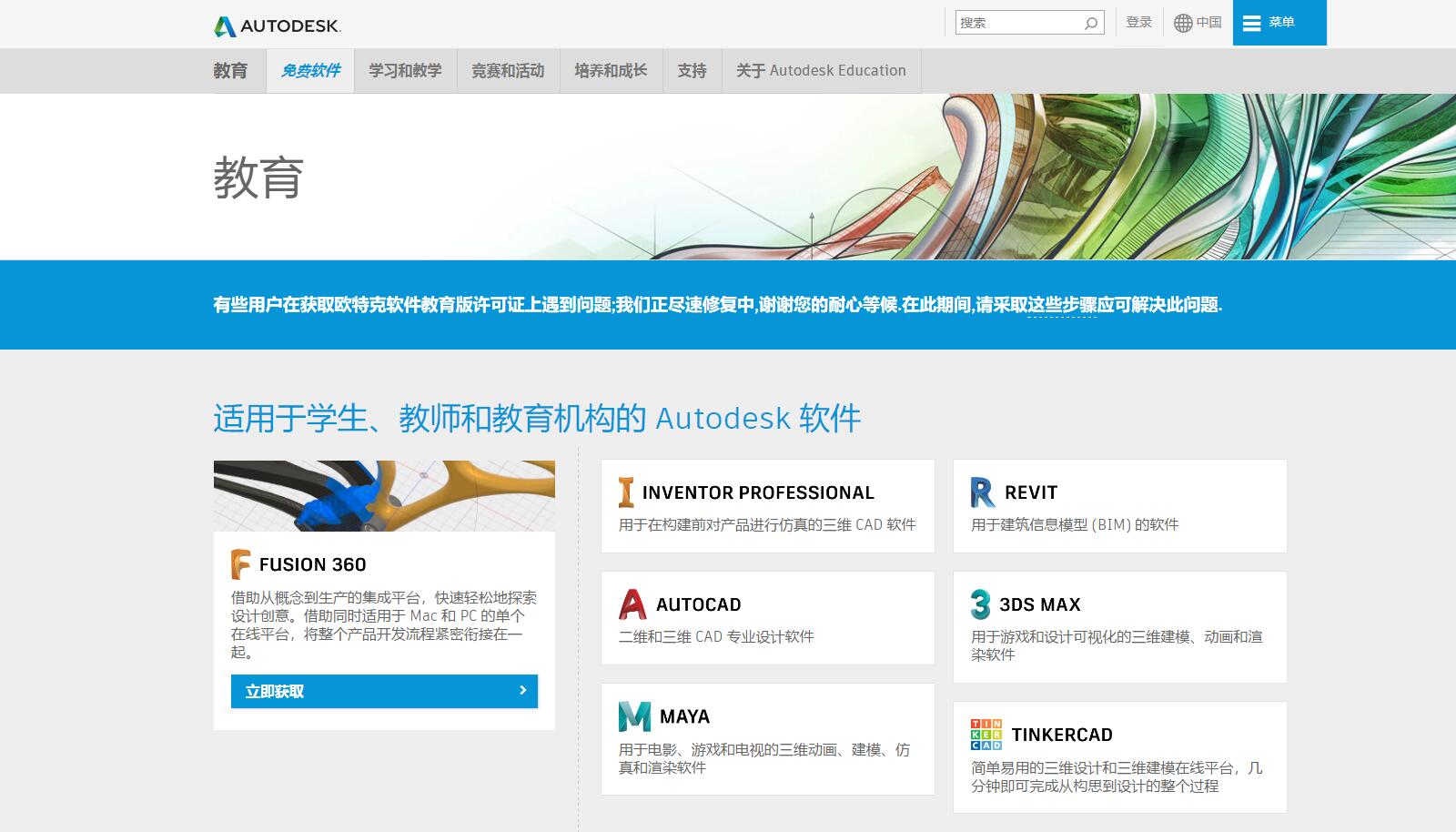The image size is (1456, 832).
Task: Click the globe region icon
Action: 1183,23
